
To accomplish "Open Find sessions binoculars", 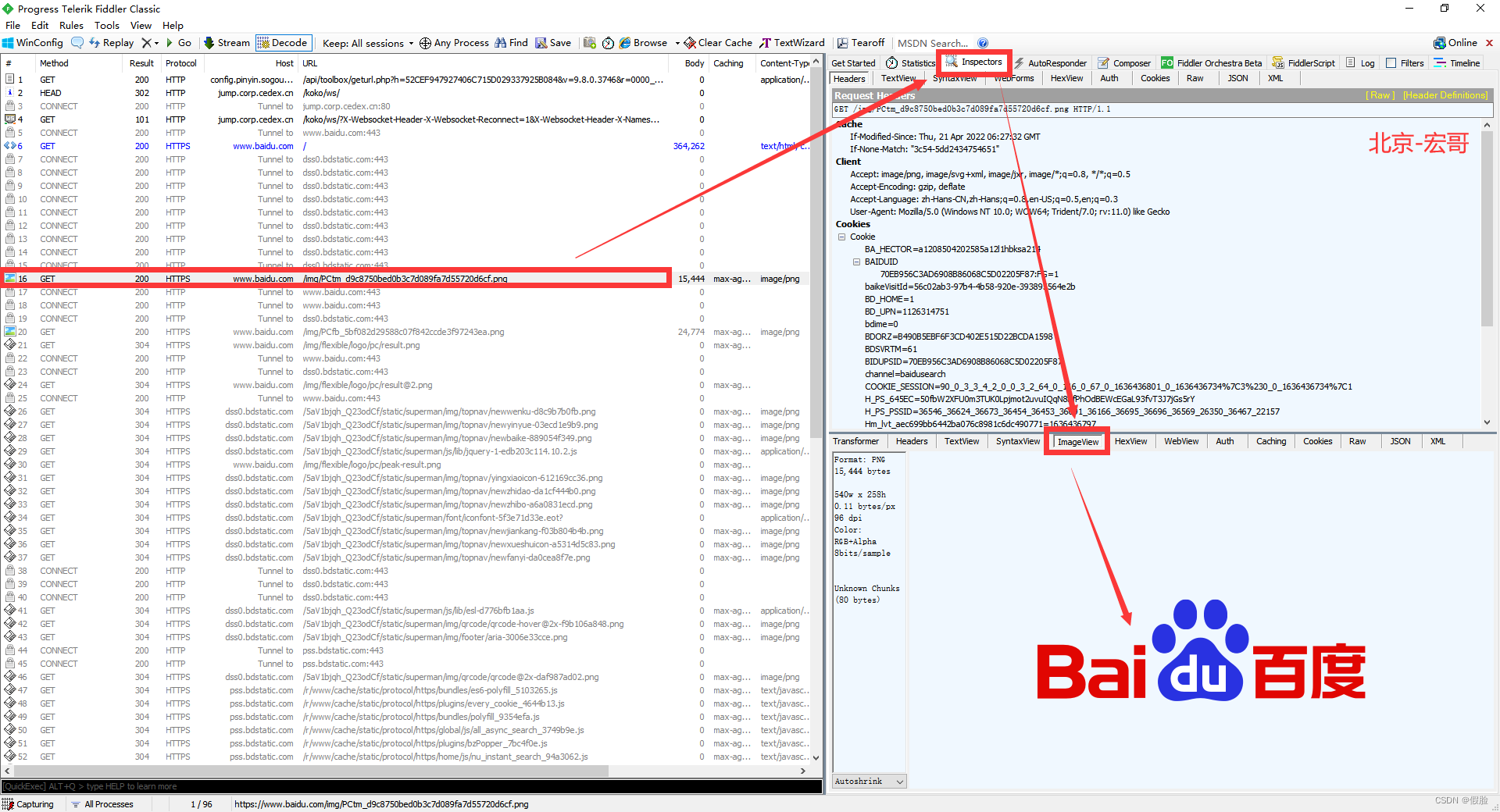I will [511, 43].
